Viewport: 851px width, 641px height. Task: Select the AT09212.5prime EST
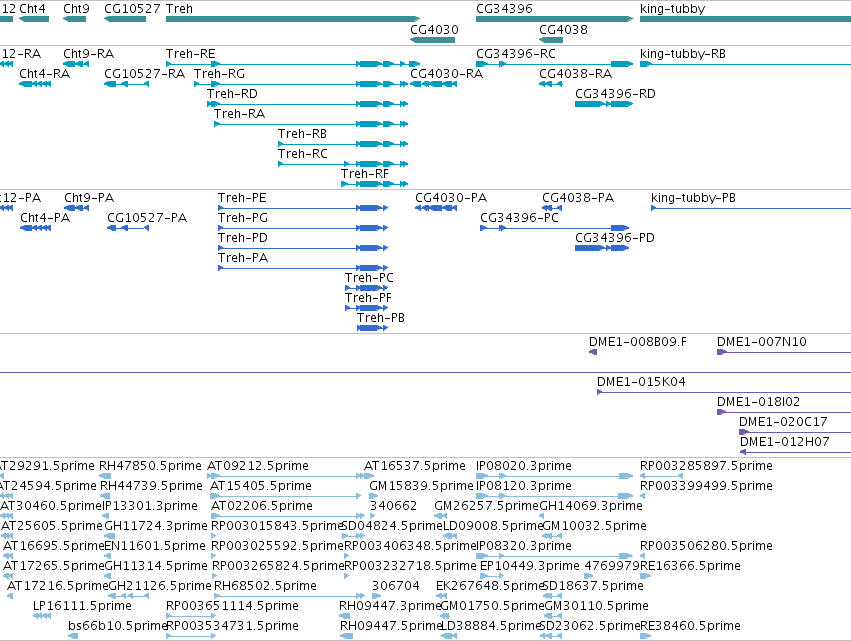coord(291,476)
